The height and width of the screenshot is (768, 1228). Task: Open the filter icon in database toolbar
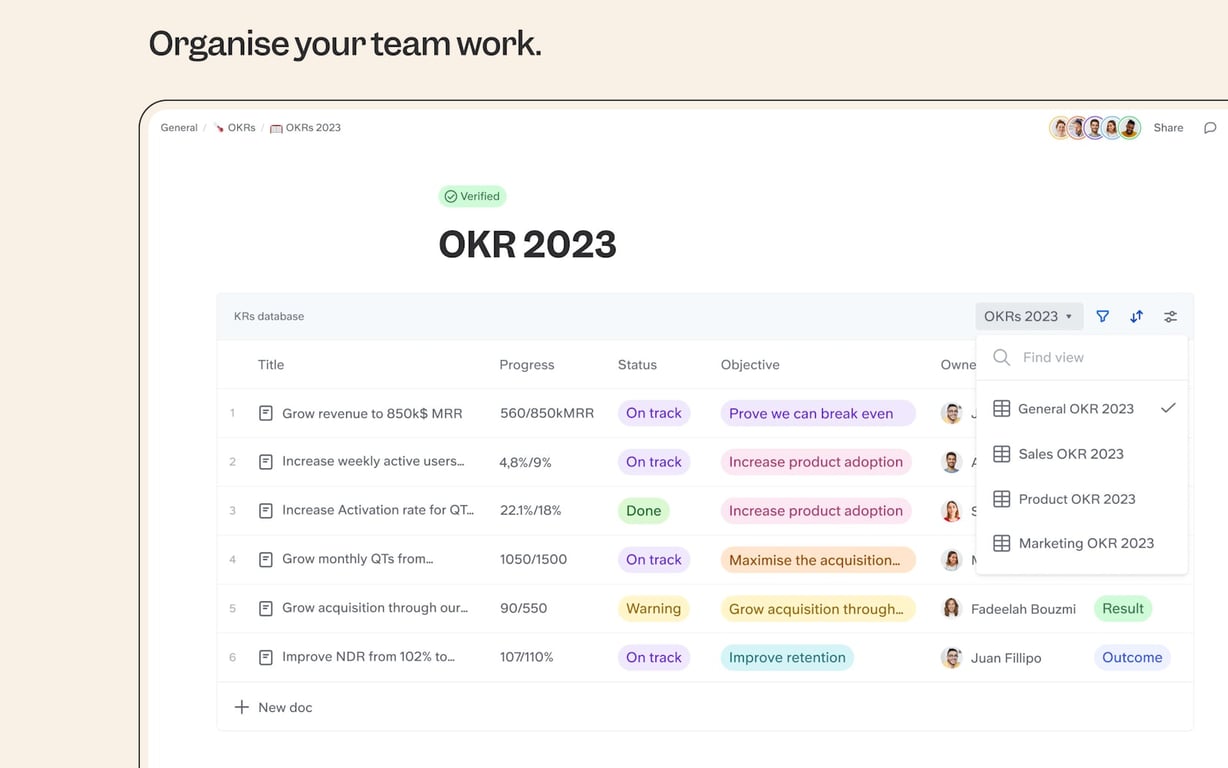[1102, 316]
